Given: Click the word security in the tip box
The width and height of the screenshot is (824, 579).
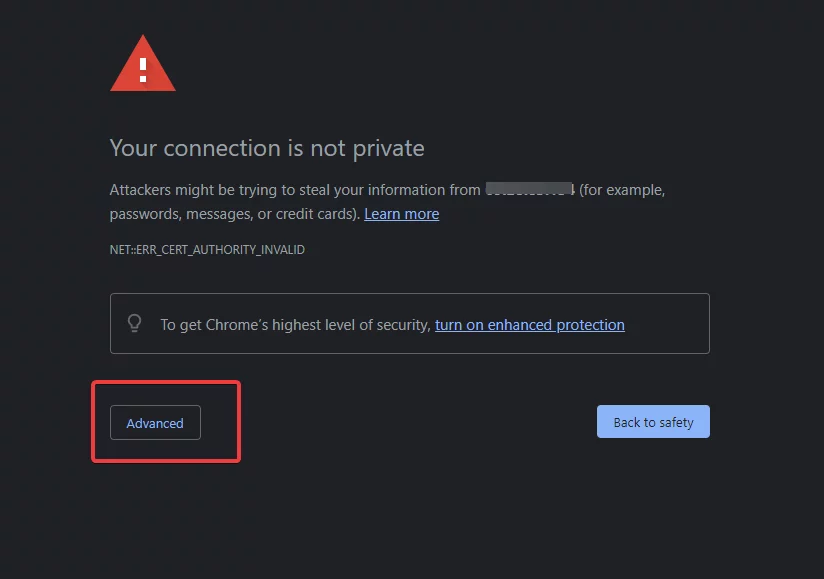Looking at the screenshot, I should click(404, 325).
